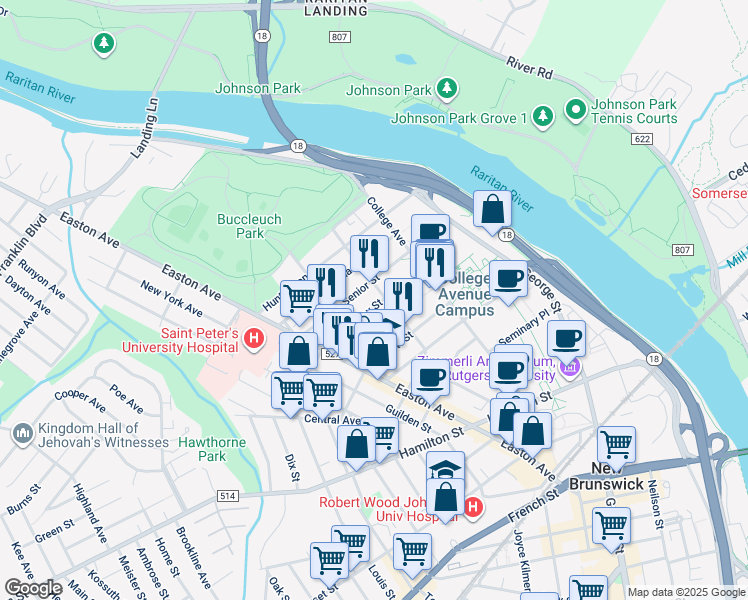Viewport: 748px width, 600px height.
Task: Click the route 622 shield
Action: pyautogui.click(x=642, y=139)
